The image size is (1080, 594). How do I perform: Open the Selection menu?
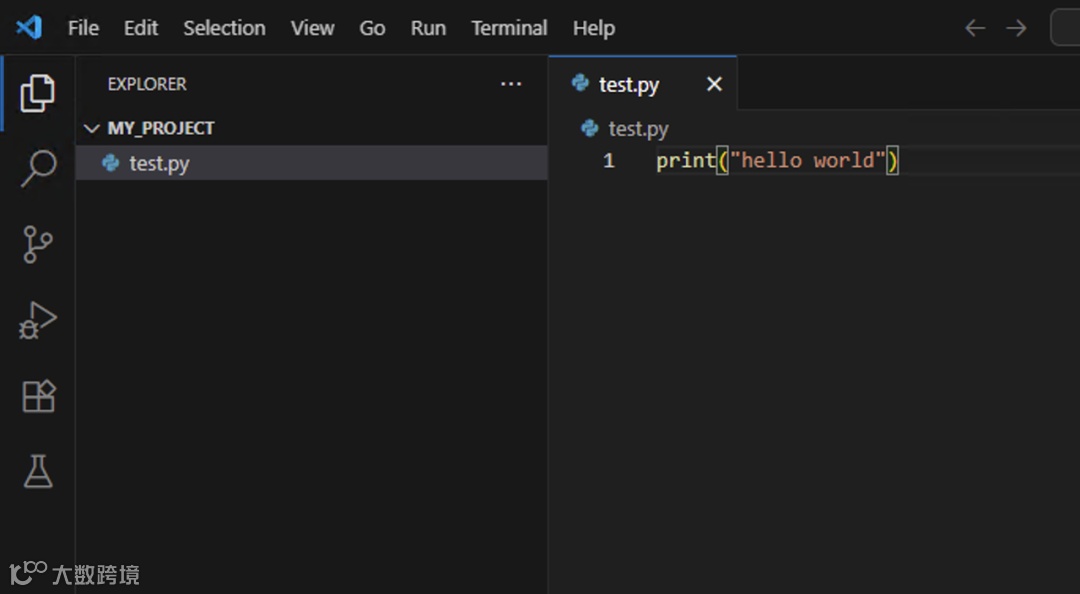(224, 28)
